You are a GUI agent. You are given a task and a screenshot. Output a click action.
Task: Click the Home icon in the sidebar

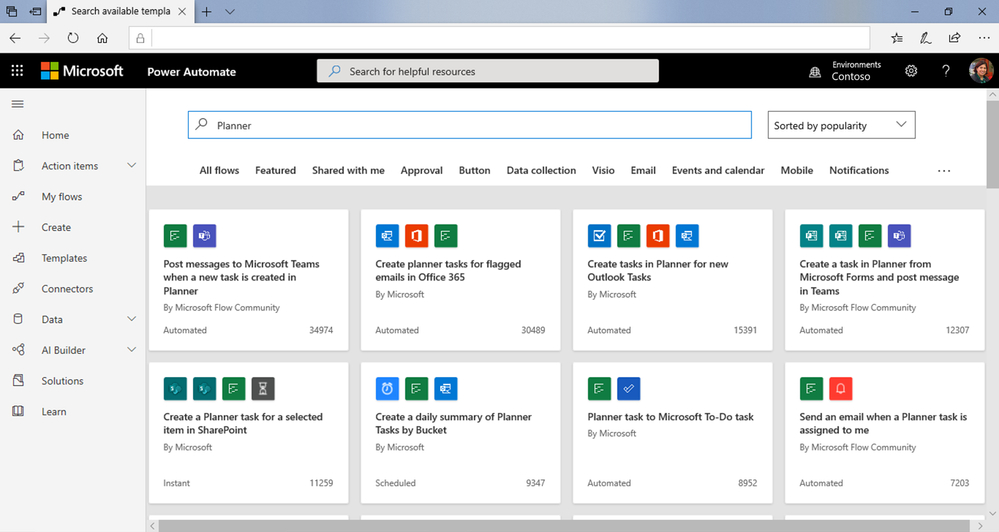(18, 135)
